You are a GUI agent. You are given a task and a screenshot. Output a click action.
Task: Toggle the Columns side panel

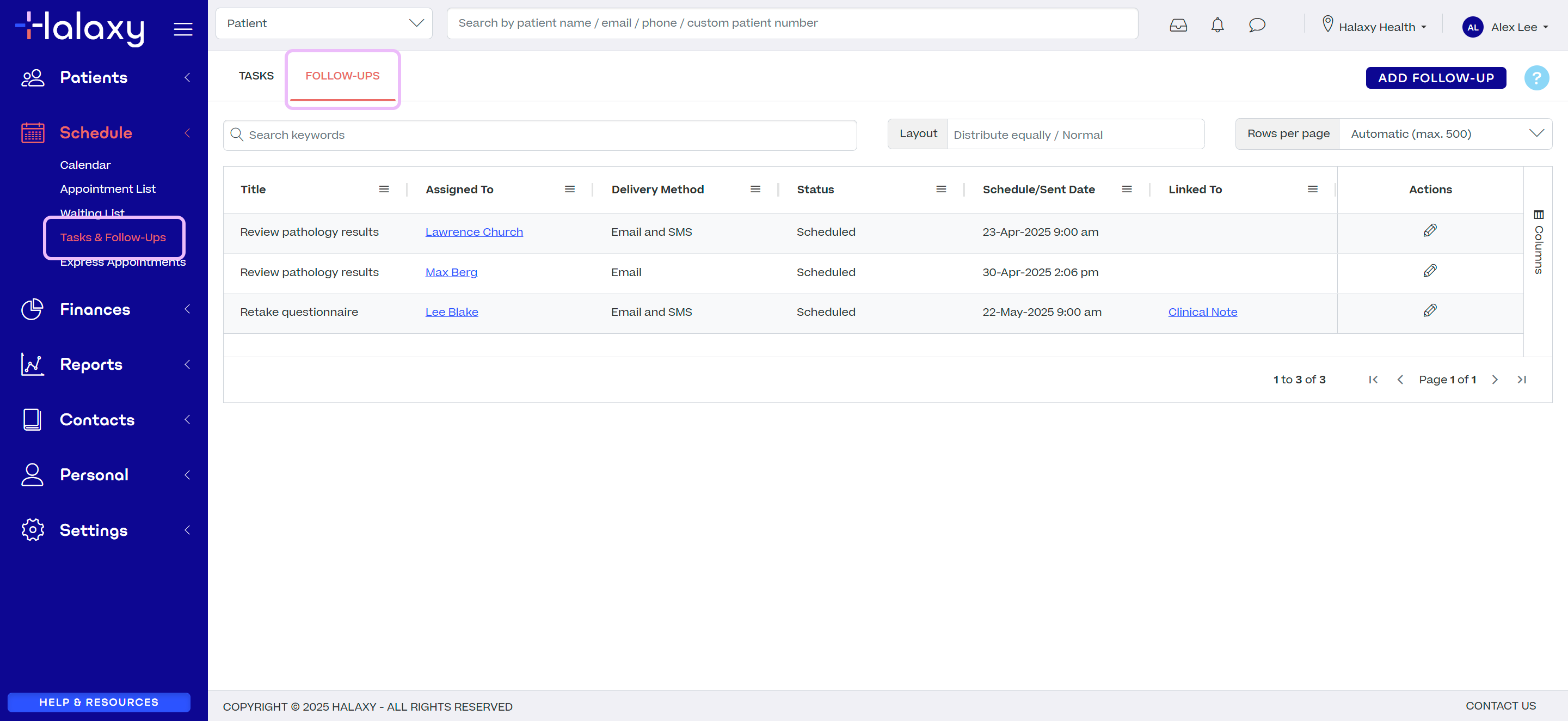coord(1538,242)
